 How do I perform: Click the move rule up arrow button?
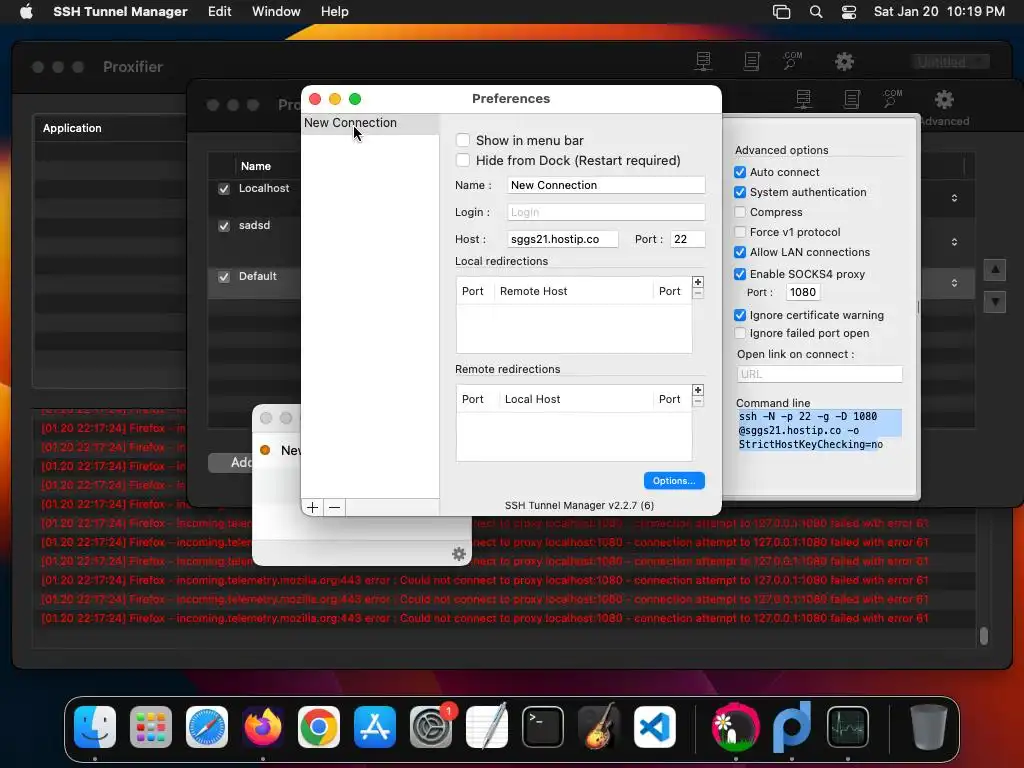coord(995,269)
